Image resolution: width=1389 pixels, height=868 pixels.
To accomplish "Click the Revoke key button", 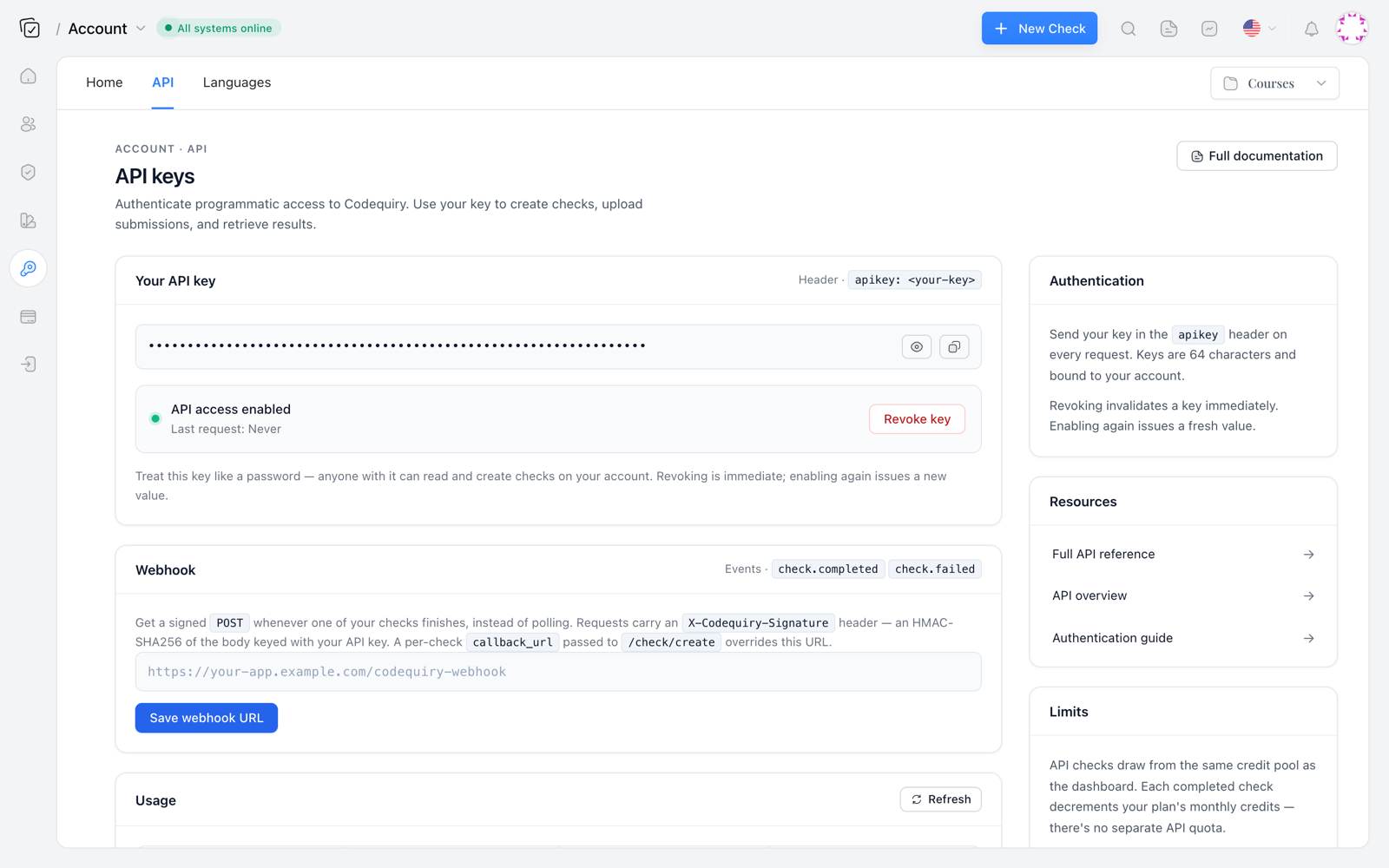I will click(x=917, y=419).
